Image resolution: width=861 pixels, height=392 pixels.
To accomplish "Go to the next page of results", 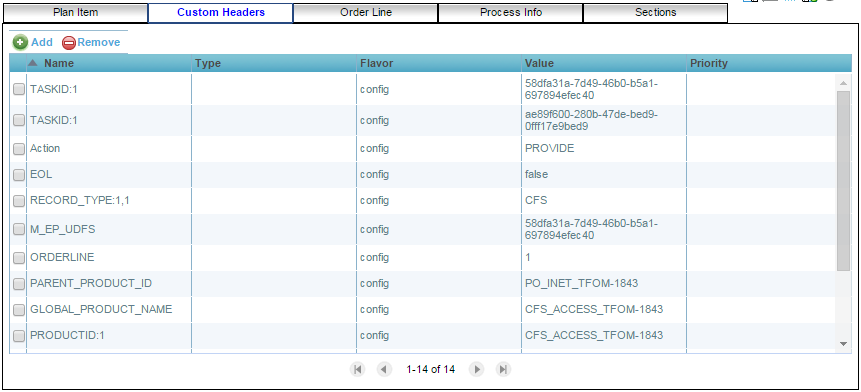I will (477, 369).
